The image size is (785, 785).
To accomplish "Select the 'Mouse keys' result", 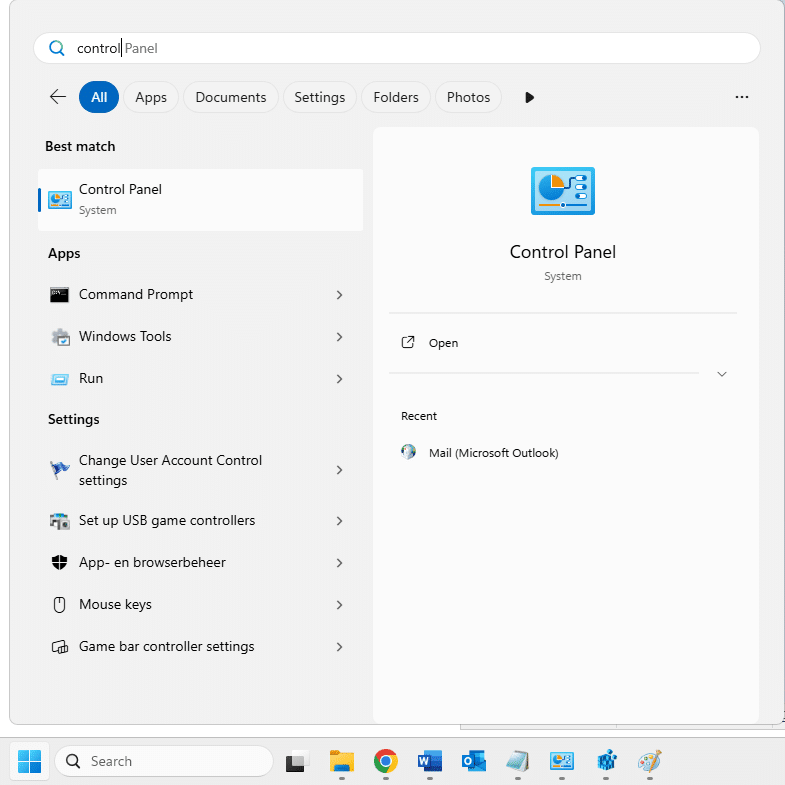I will 115,605.
